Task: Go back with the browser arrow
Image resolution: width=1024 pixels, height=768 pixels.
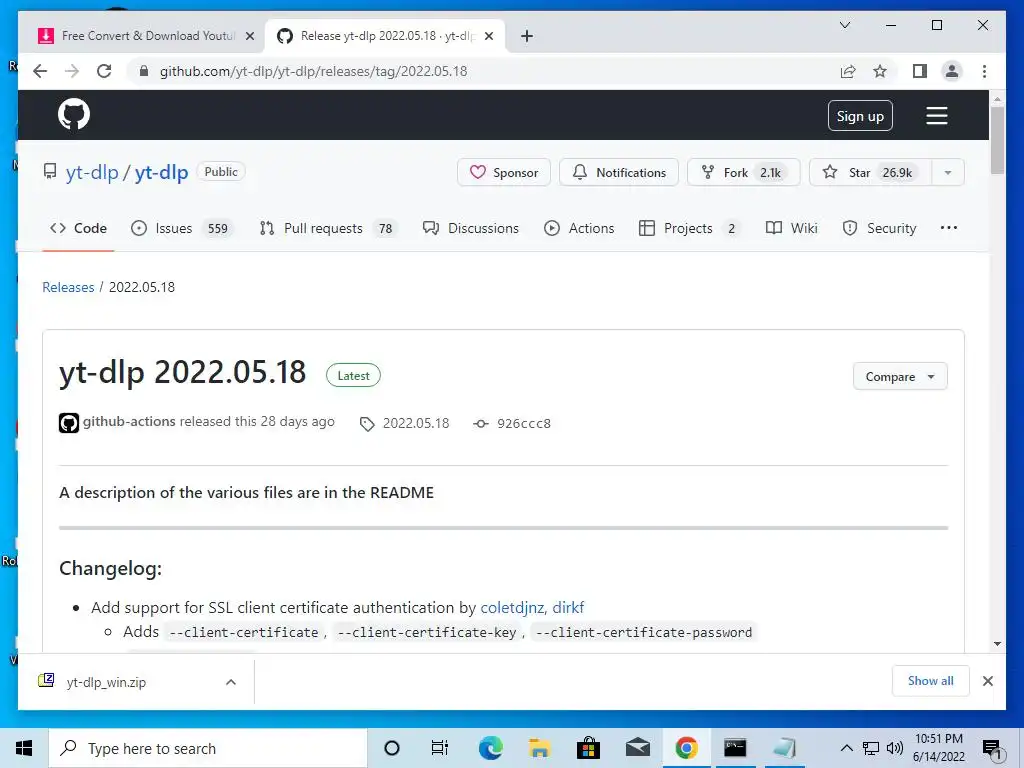Action: [x=40, y=71]
